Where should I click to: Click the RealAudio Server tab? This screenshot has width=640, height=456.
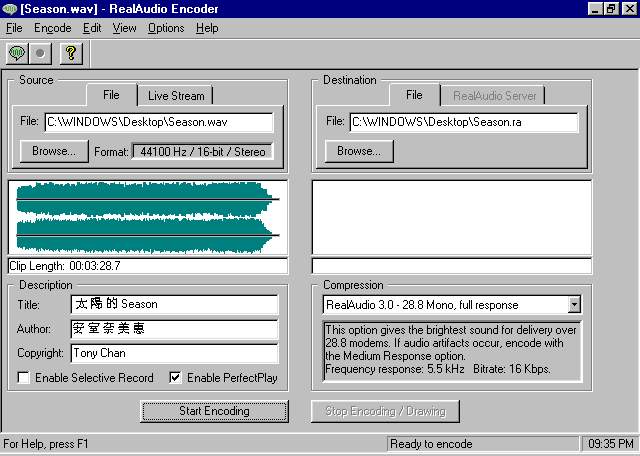pos(494,96)
